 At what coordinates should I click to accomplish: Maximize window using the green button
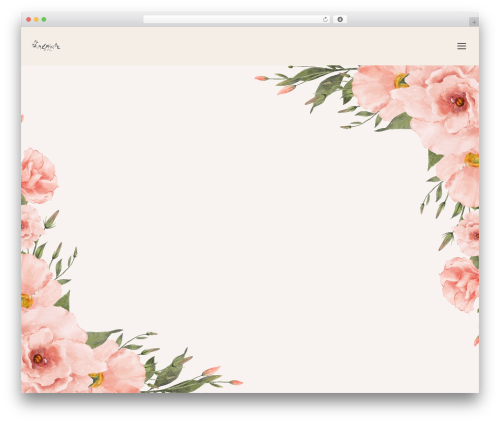[x=44, y=19]
